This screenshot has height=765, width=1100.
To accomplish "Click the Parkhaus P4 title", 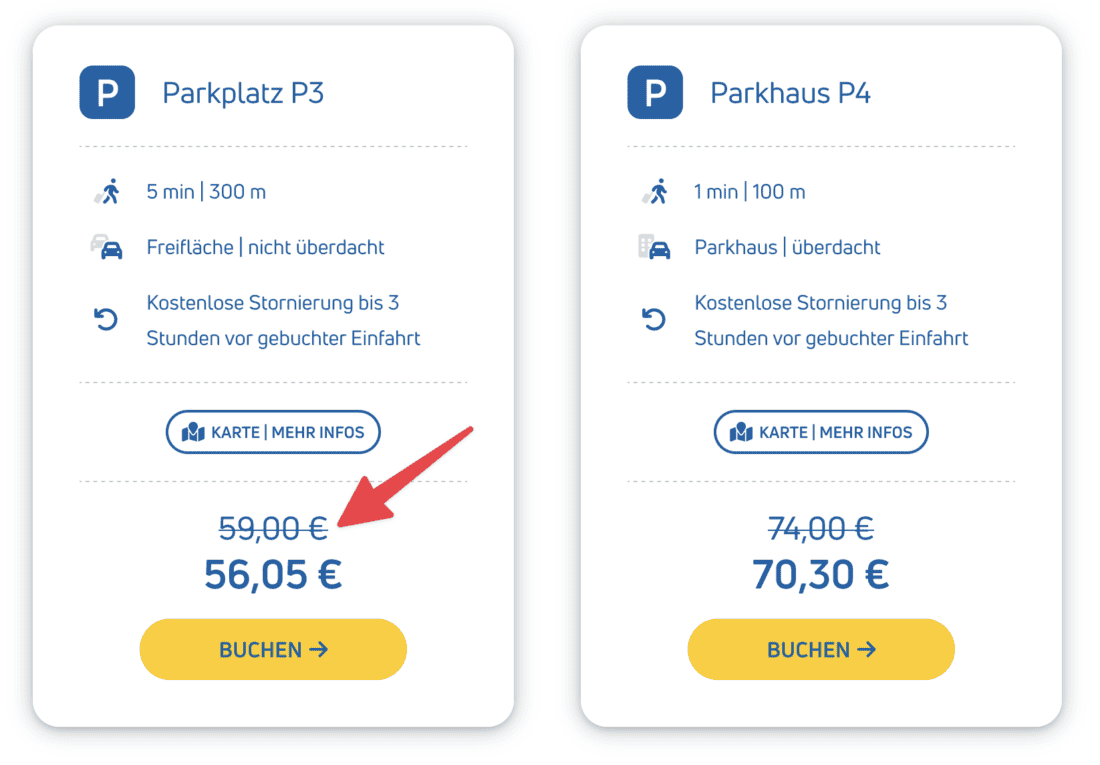I will tap(790, 93).
